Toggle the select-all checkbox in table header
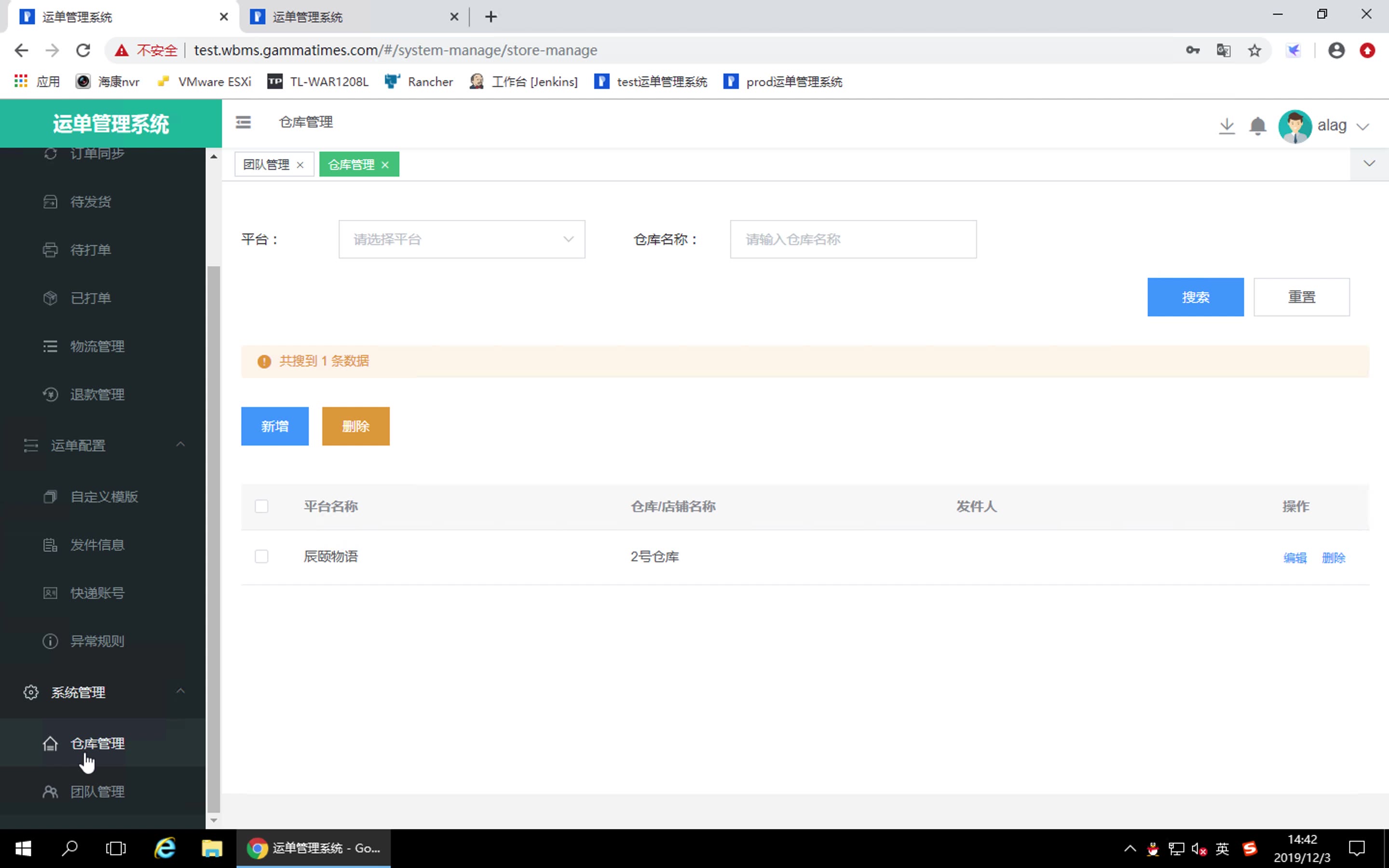 tap(262, 505)
